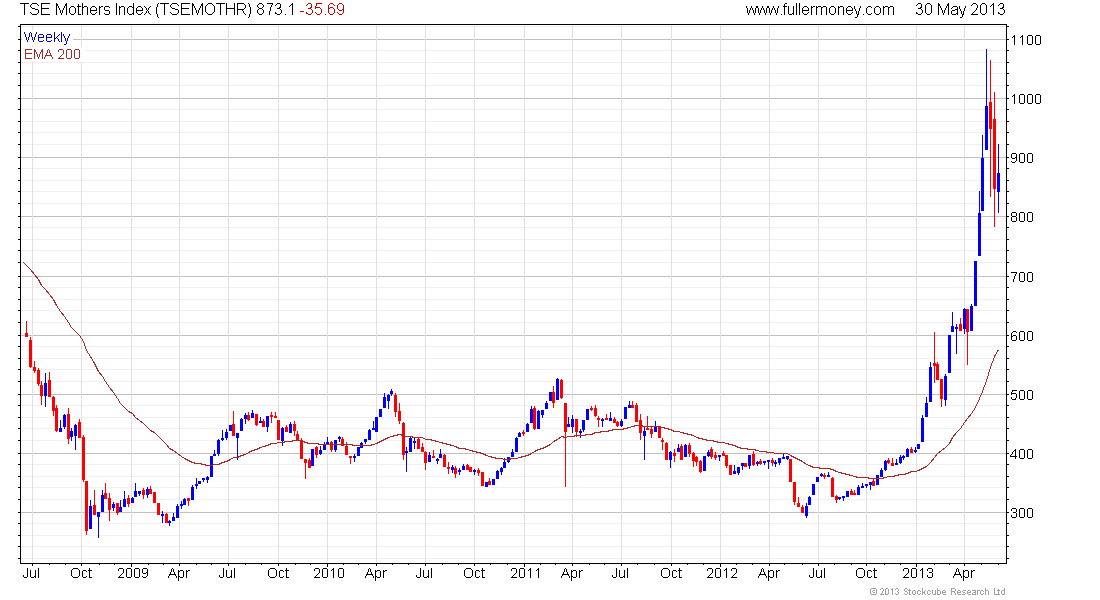Click the chart title TSE Mothers Index (TSEMOTHR)
The image size is (1100, 600).
coord(136,10)
